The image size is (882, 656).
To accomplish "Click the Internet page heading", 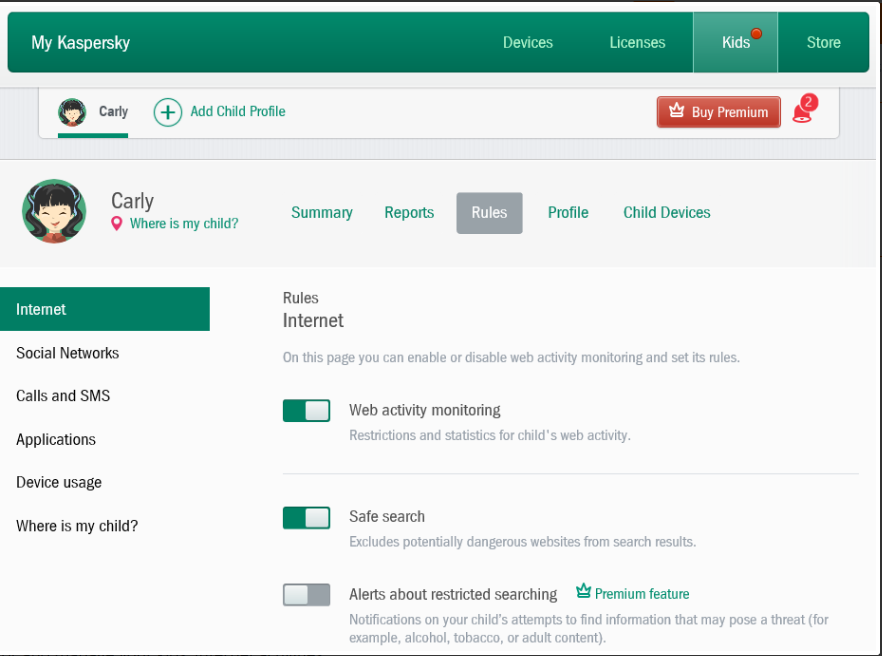I will [x=313, y=321].
